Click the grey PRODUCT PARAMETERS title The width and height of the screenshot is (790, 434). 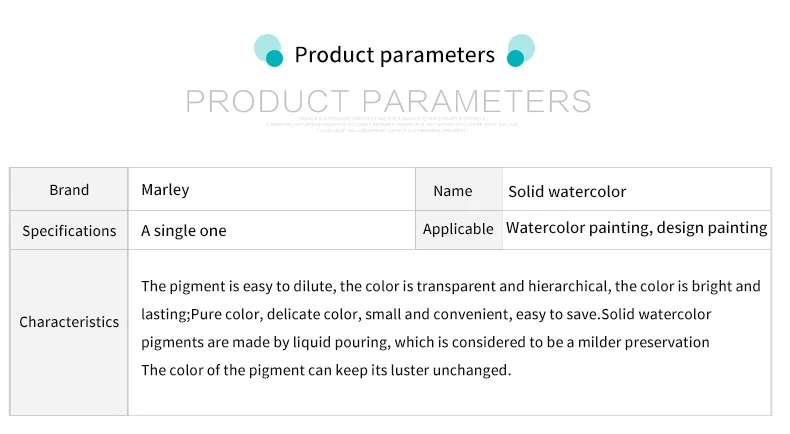point(388,101)
